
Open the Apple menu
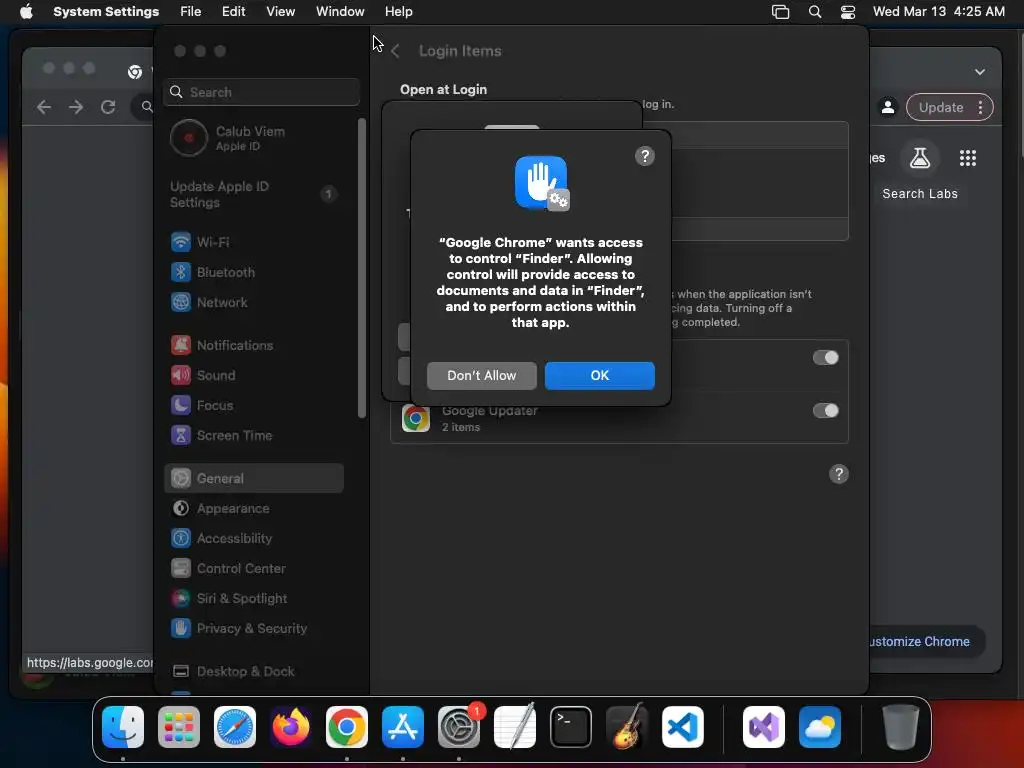[x=26, y=12]
